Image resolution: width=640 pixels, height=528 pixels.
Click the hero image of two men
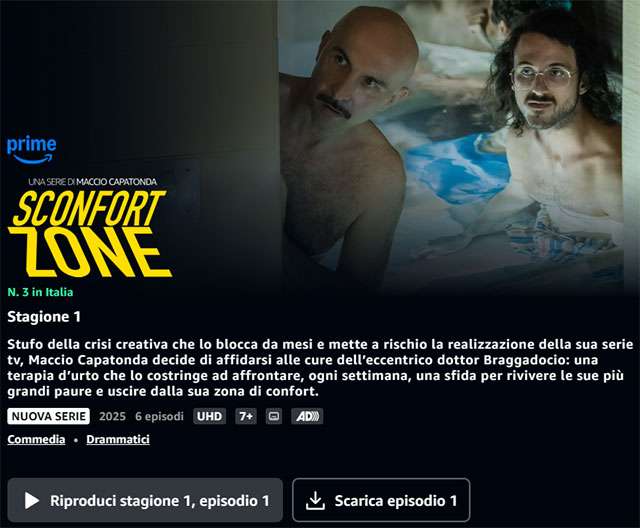pyautogui.click(x=451, y=147)
